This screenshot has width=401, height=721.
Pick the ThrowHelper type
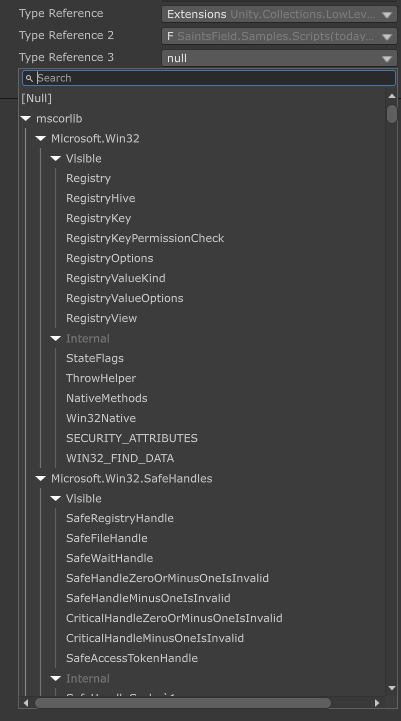[x=101, y=378]
